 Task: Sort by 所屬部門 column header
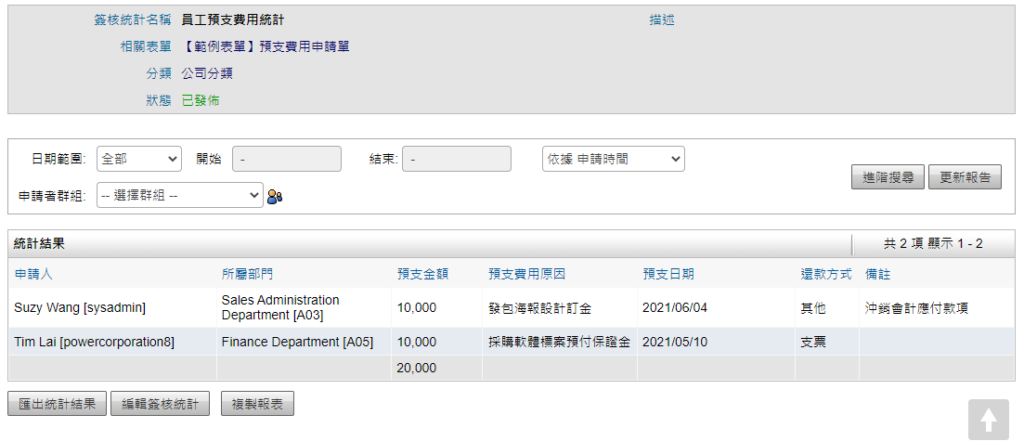point(247,274)
